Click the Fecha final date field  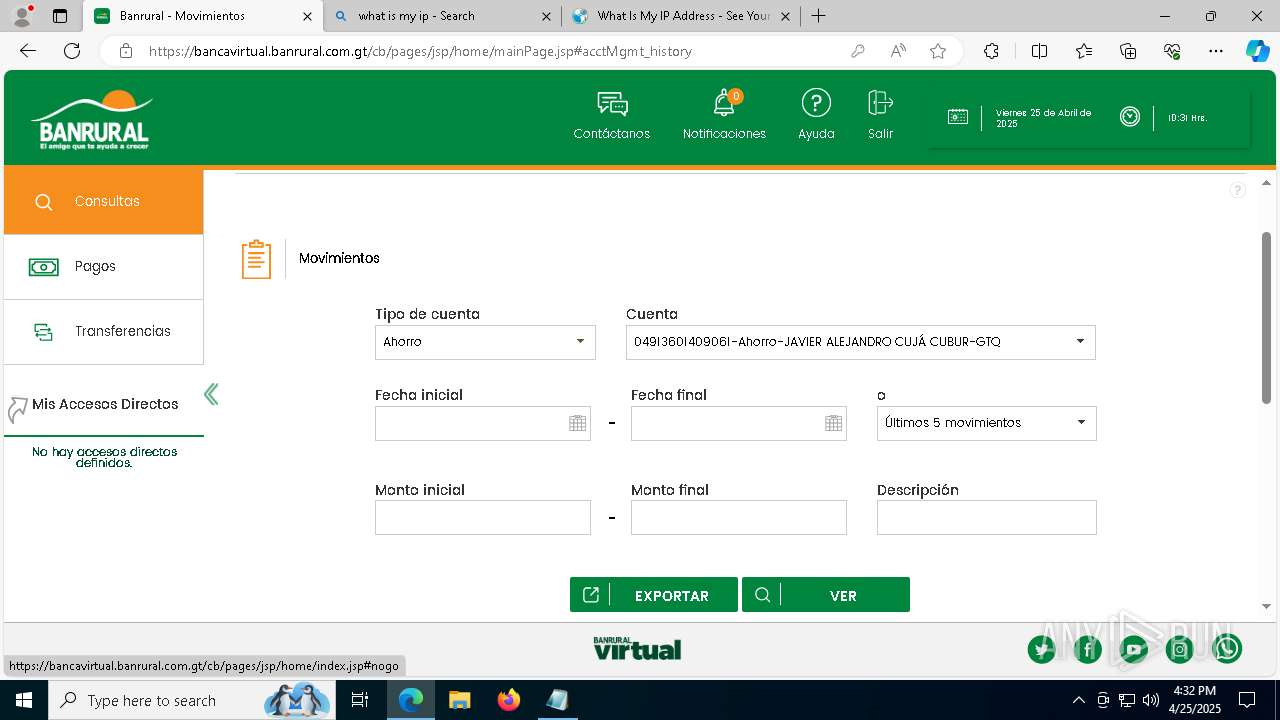click(x=739, y=423)
